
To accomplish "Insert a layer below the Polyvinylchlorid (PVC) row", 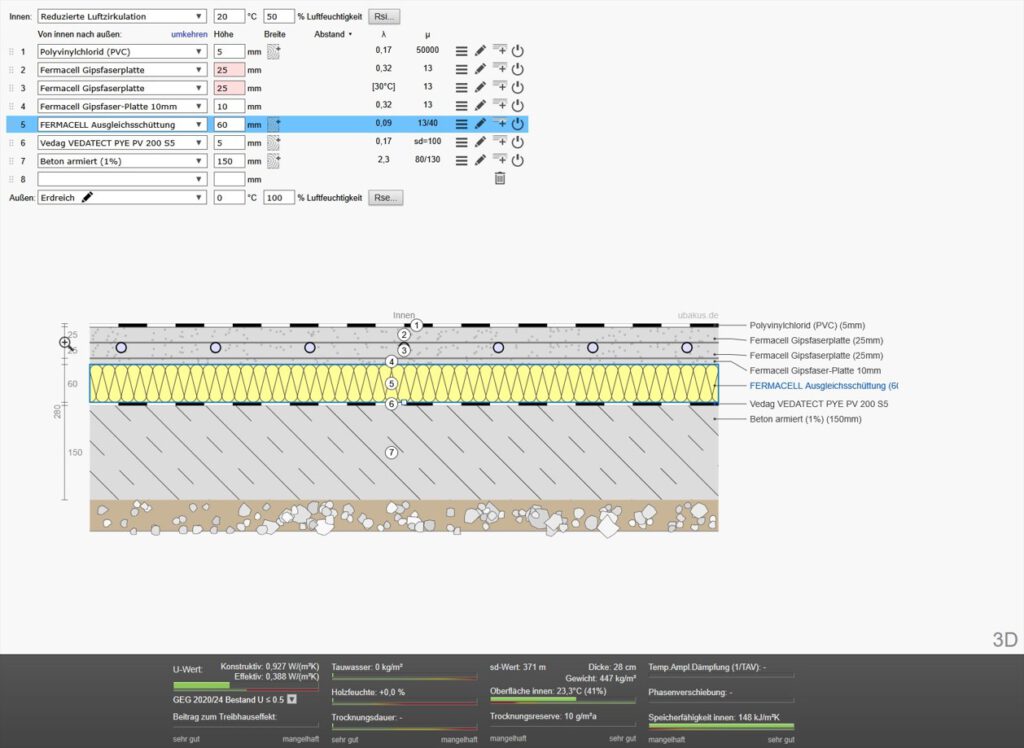I will (500, 50).
